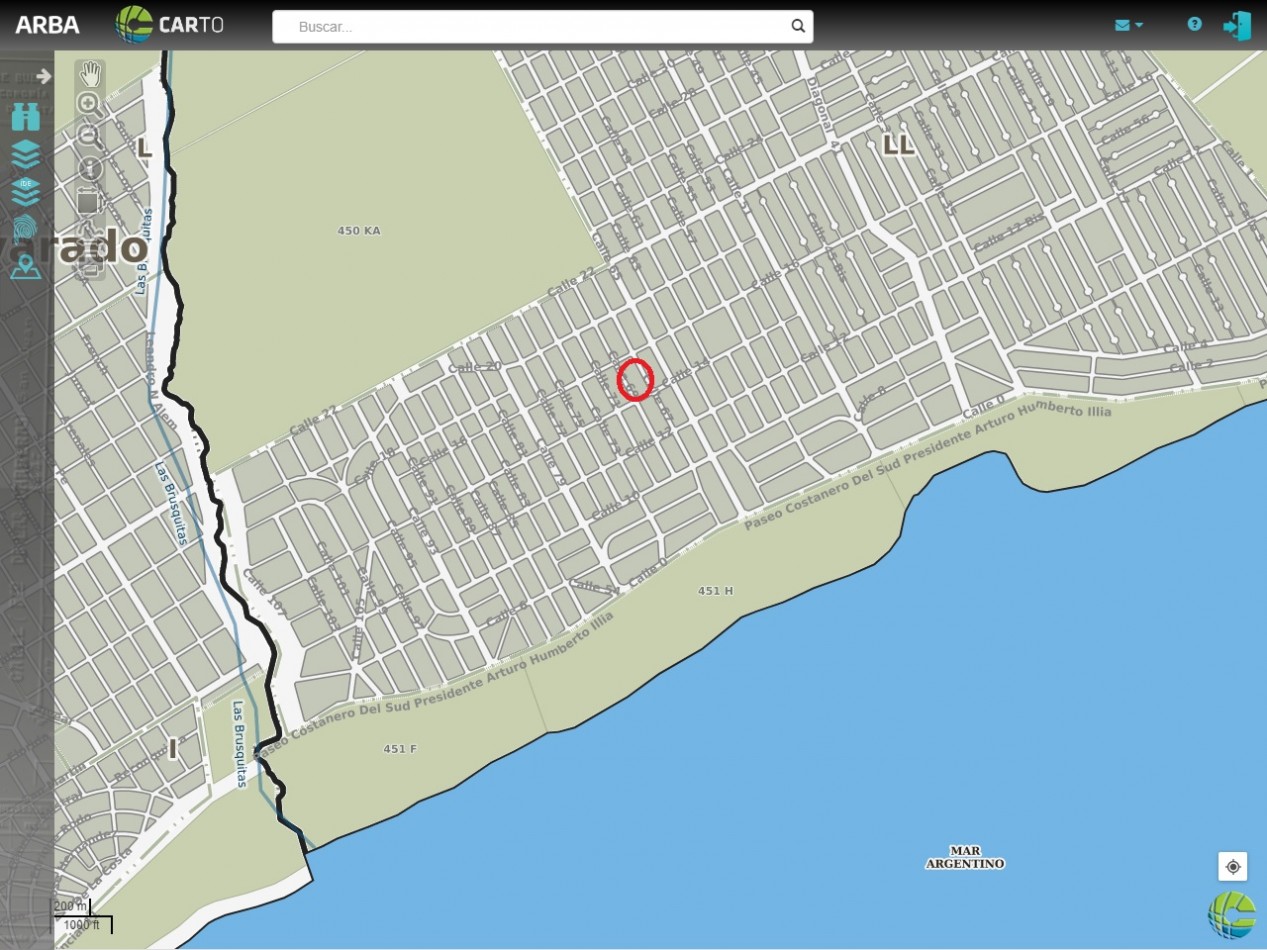Open the map location pin panel
This screenshot has width=1267, height=950.
pyautogui.click(x=26, y=266)
